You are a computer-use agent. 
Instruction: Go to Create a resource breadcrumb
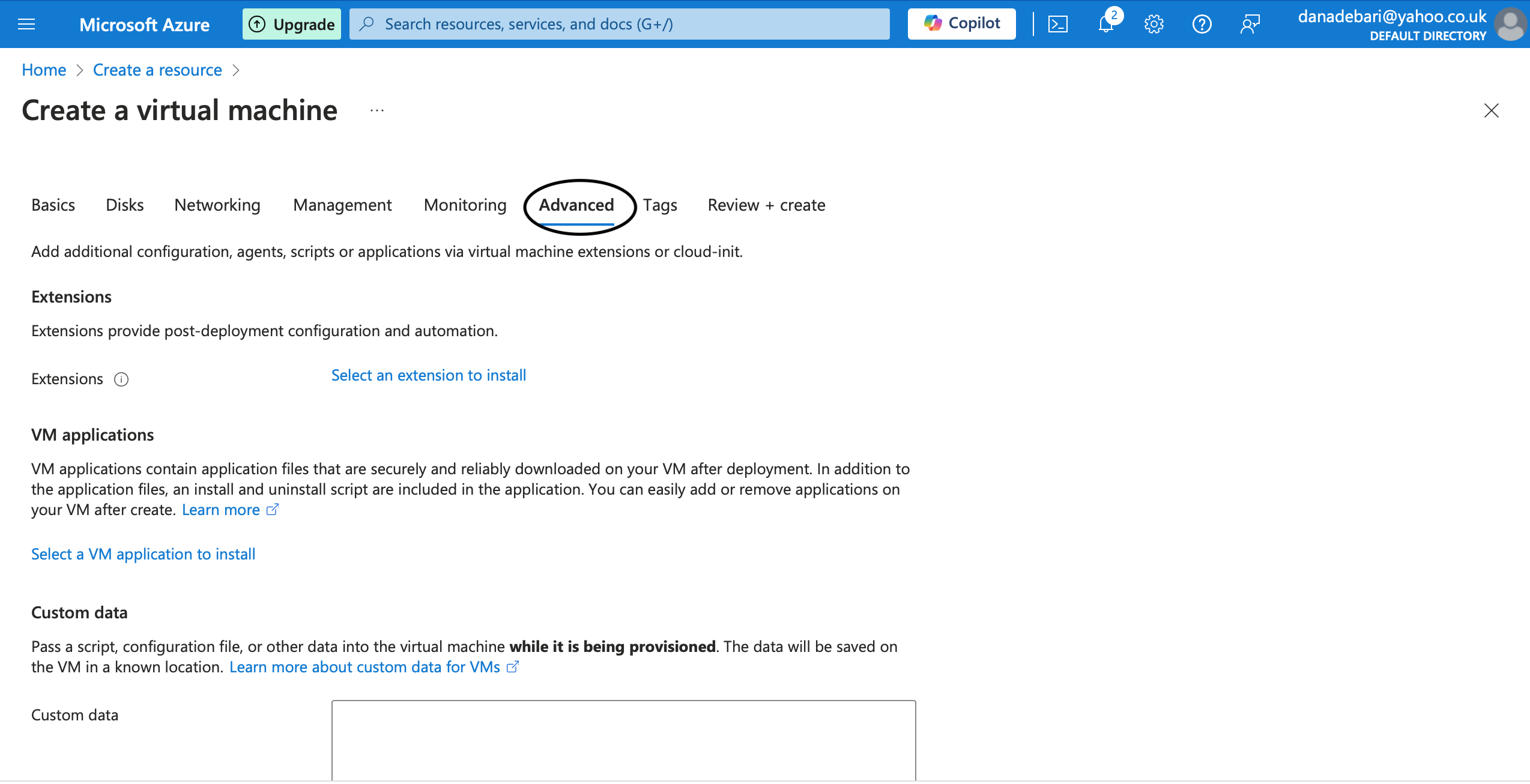tap(157, 70)
